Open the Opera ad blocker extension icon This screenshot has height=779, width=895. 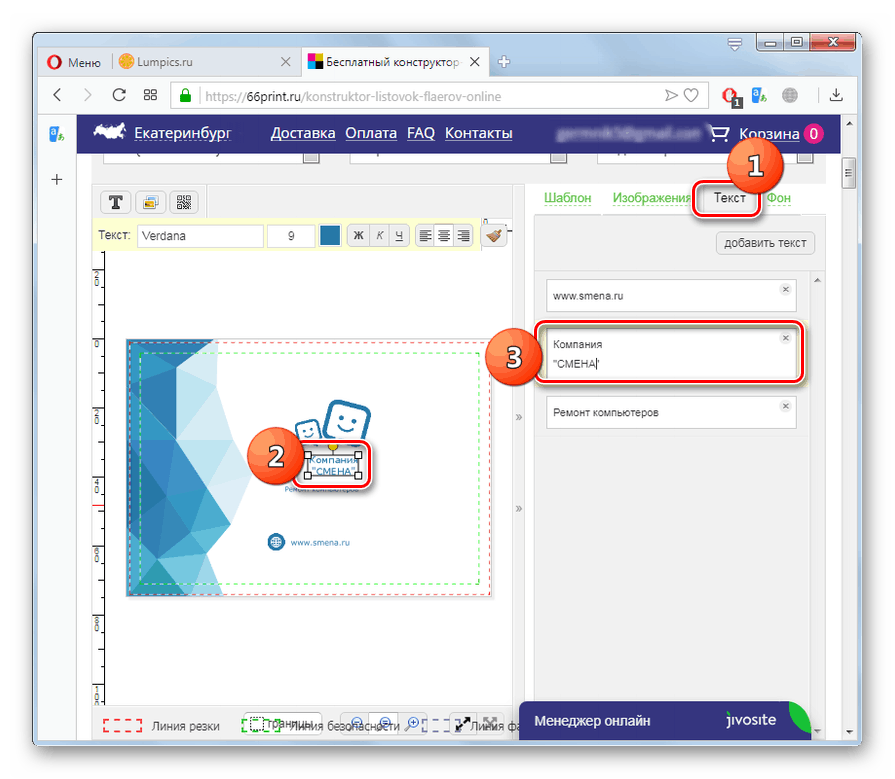(x=731, y=96)
